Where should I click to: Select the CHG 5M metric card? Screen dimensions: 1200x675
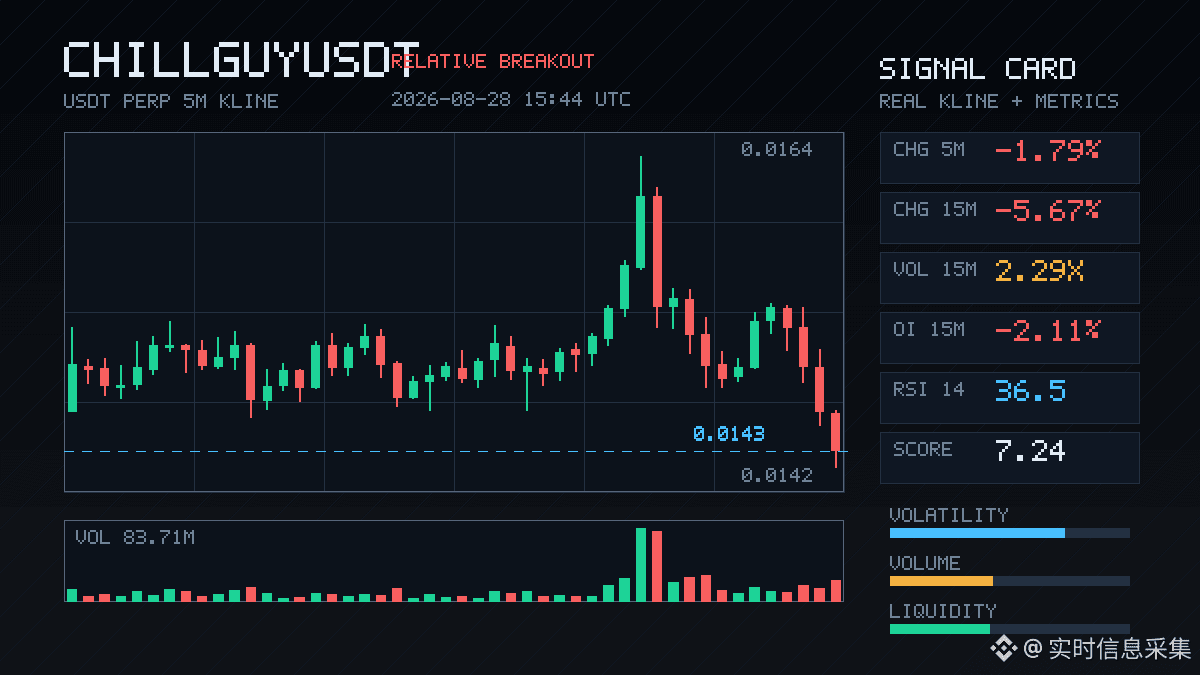1009,158
